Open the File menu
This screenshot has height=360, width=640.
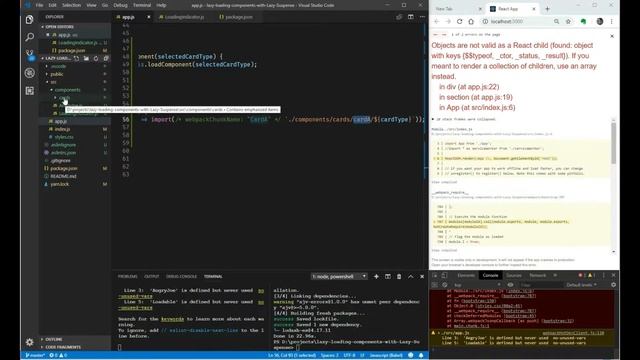pyautogui.click(x=39, y=5)
